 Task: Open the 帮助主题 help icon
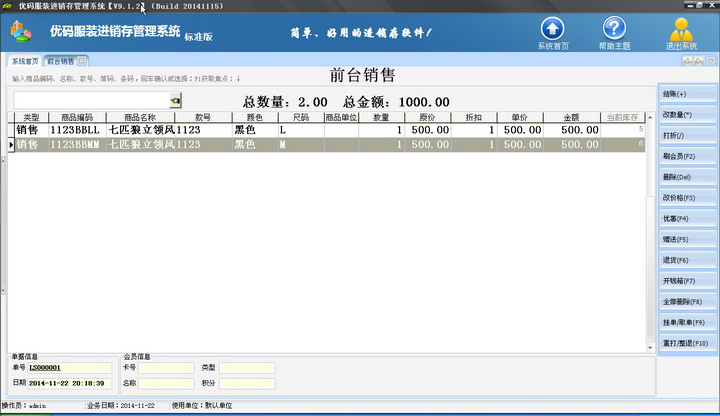coord(614,33)
